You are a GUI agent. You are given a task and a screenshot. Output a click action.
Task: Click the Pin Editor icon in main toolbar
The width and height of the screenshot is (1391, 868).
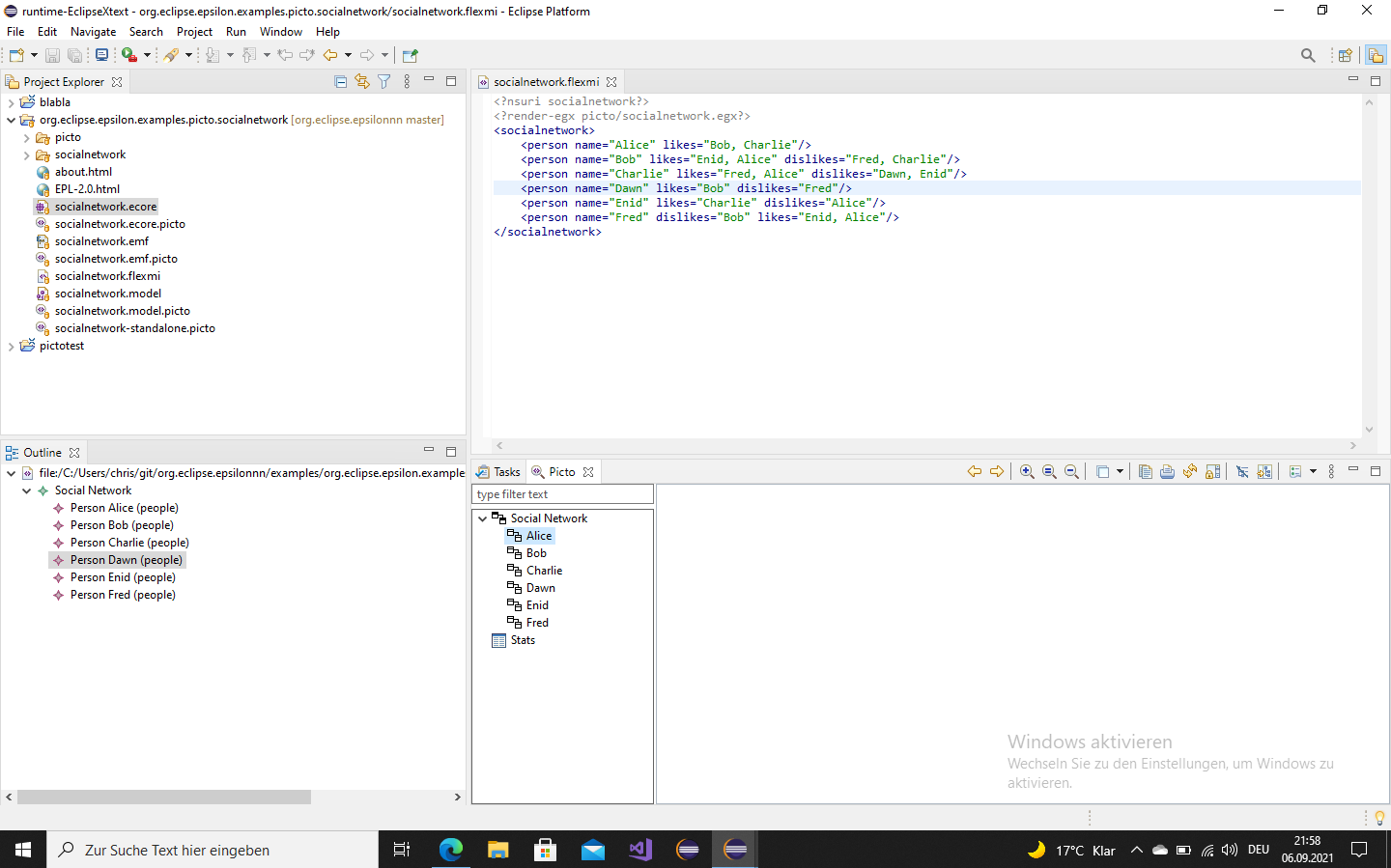[410, 55]
